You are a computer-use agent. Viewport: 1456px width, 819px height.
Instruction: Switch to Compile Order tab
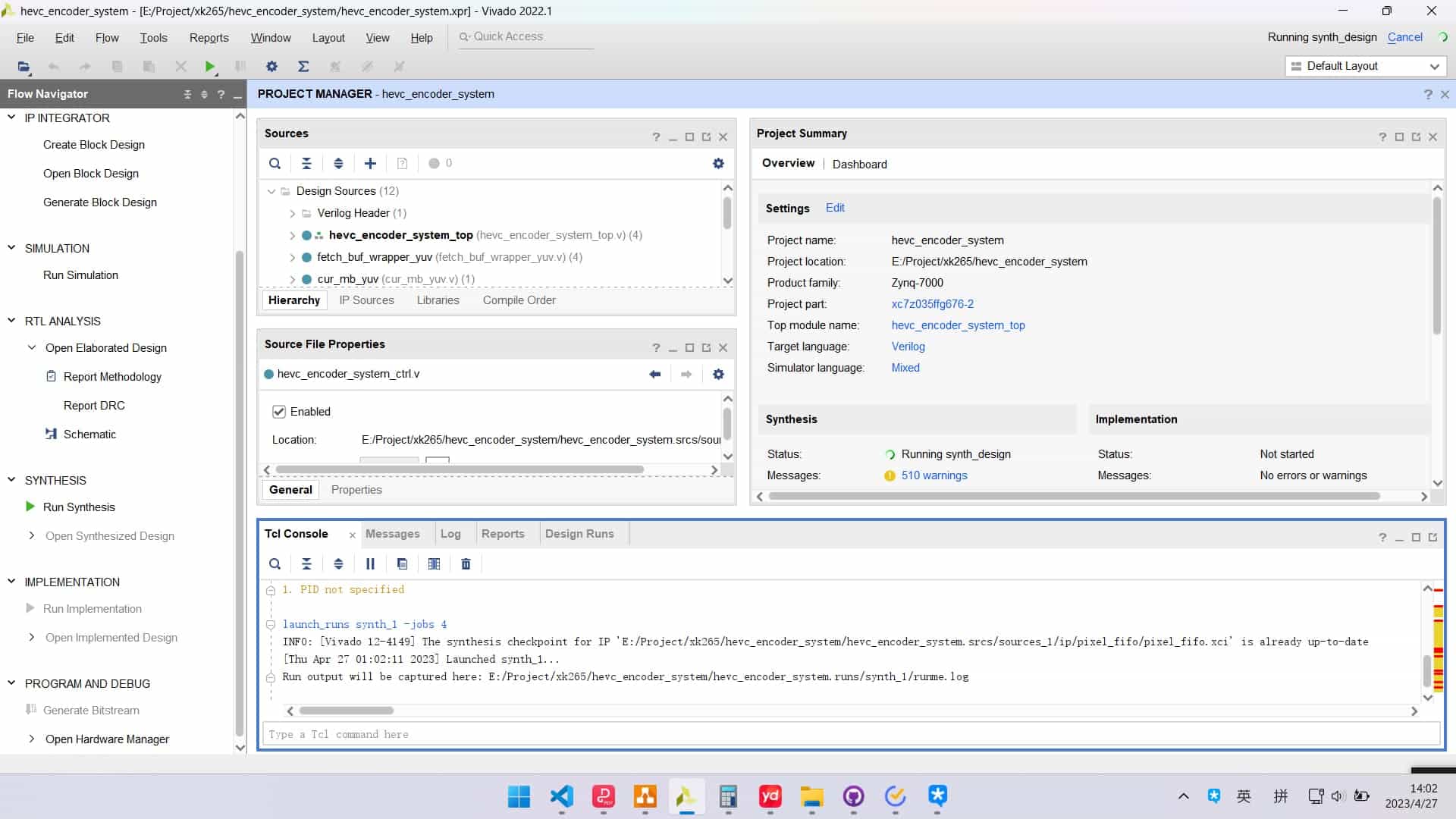[519, 300]
